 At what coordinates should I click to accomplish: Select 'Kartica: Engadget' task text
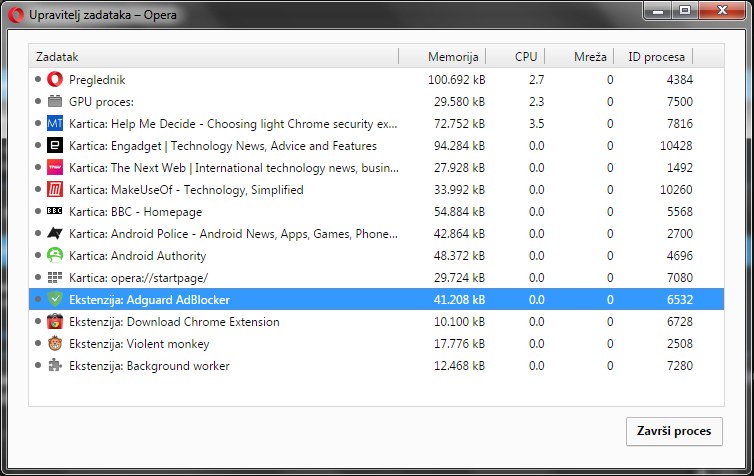[x=223, y=146]
